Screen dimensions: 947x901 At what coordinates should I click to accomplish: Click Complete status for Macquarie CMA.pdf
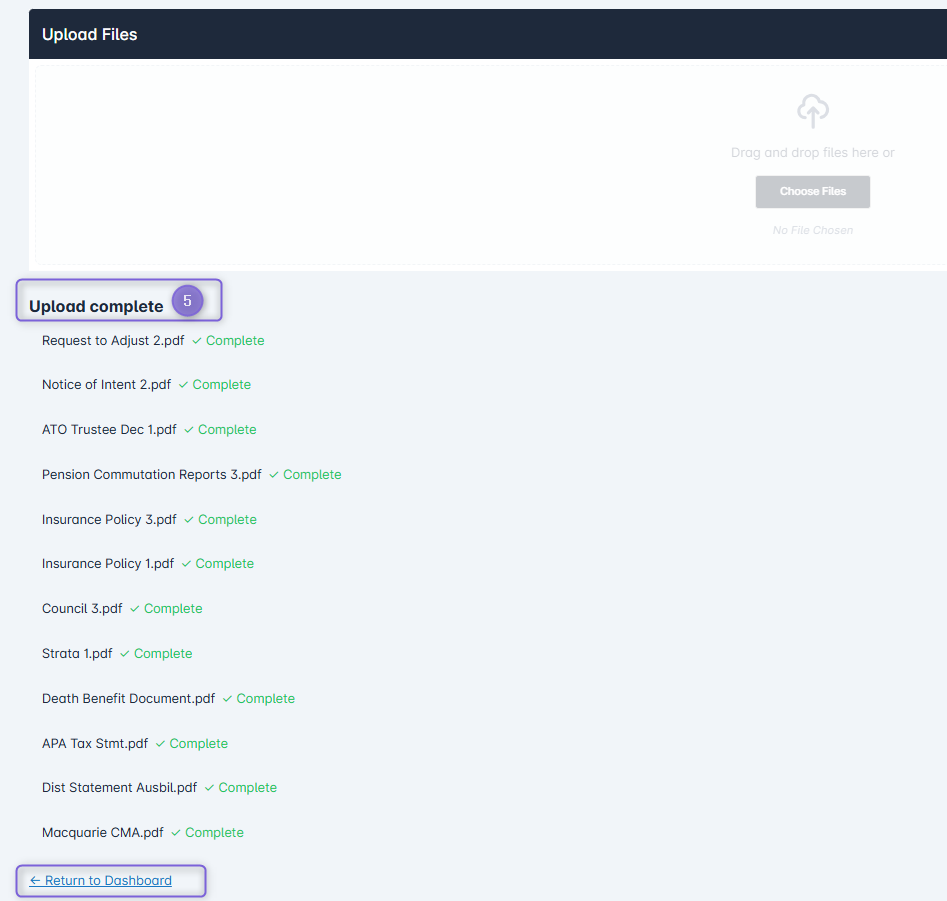tap(214, 832)
